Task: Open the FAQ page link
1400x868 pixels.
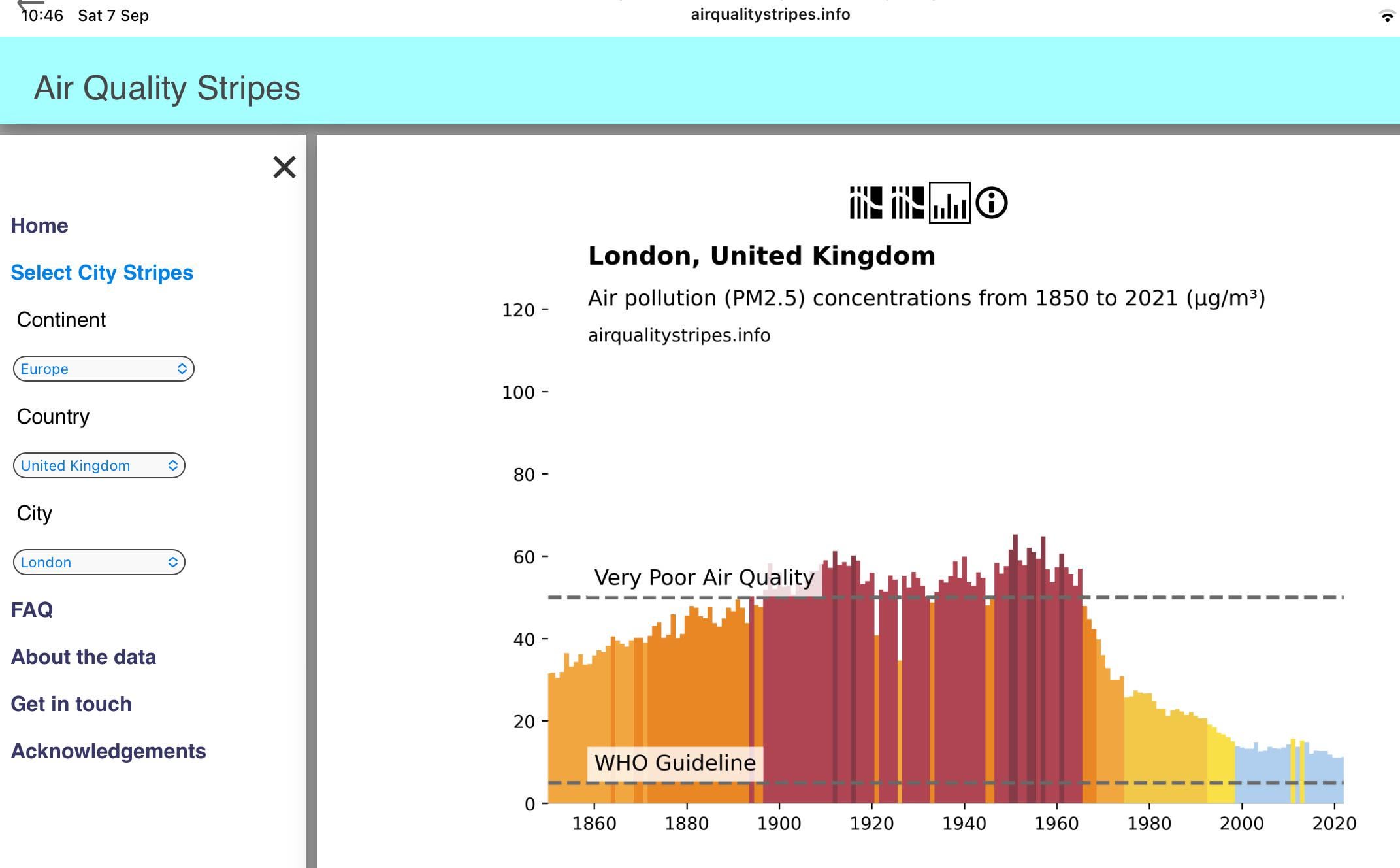Action: coord(32,610)
